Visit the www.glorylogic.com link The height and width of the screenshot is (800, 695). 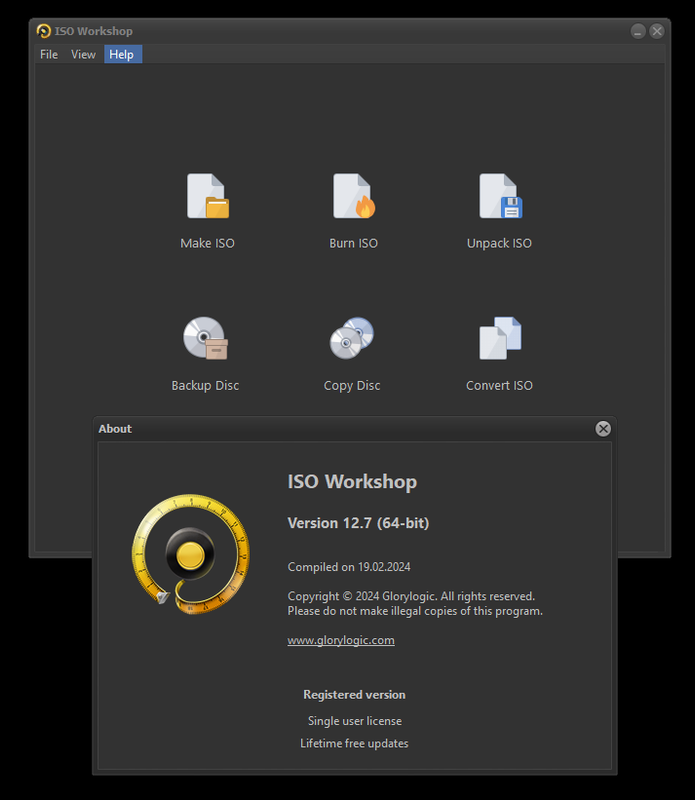[x=341, y=640]
